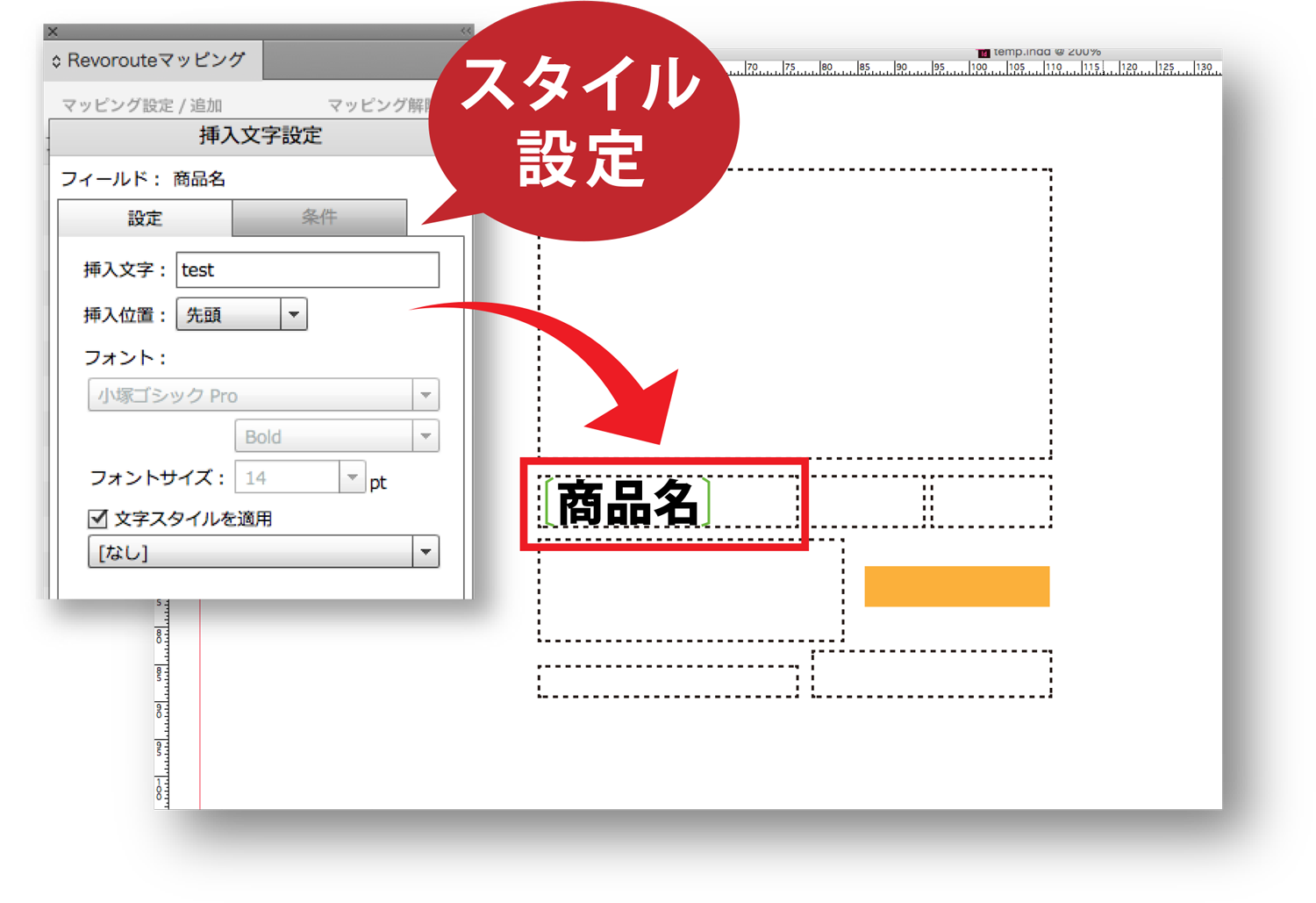Click the Revorouteマッピング panel tab
The height and width of the screenshot is (903, 1316).
pos(154,61)
